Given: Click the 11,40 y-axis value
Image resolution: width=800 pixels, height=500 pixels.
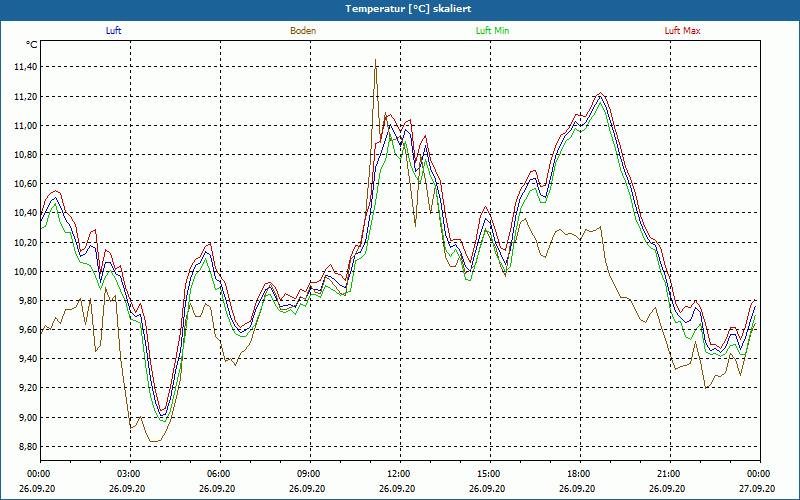Looking at the screenshot, I should [27, 67].
